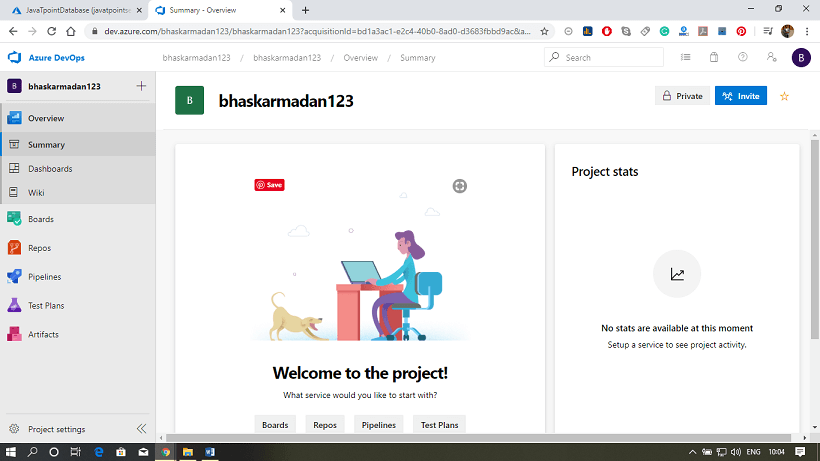
Task: Click the first bhaskarmadan123 breadcrumb link
Action: 196,57
